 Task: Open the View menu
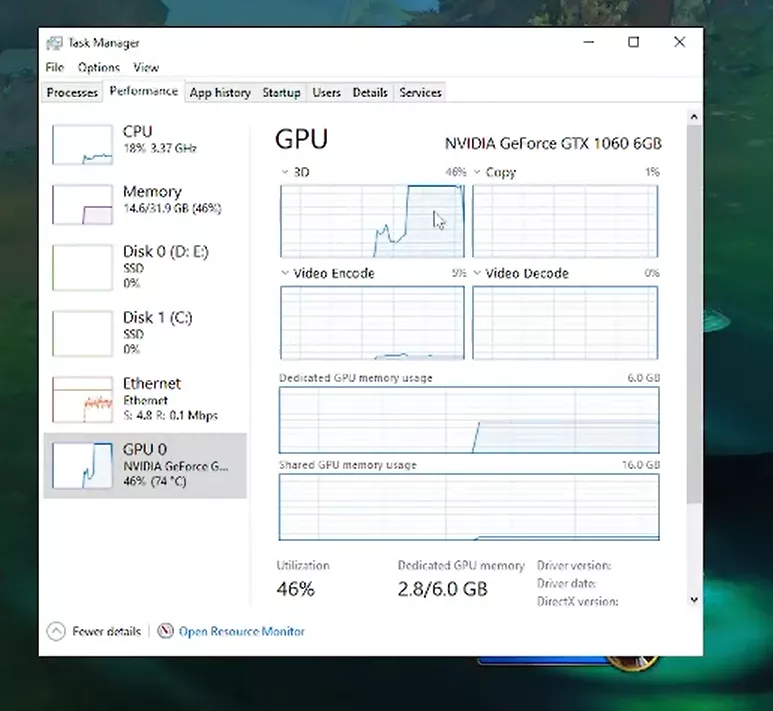coord(146,67)
